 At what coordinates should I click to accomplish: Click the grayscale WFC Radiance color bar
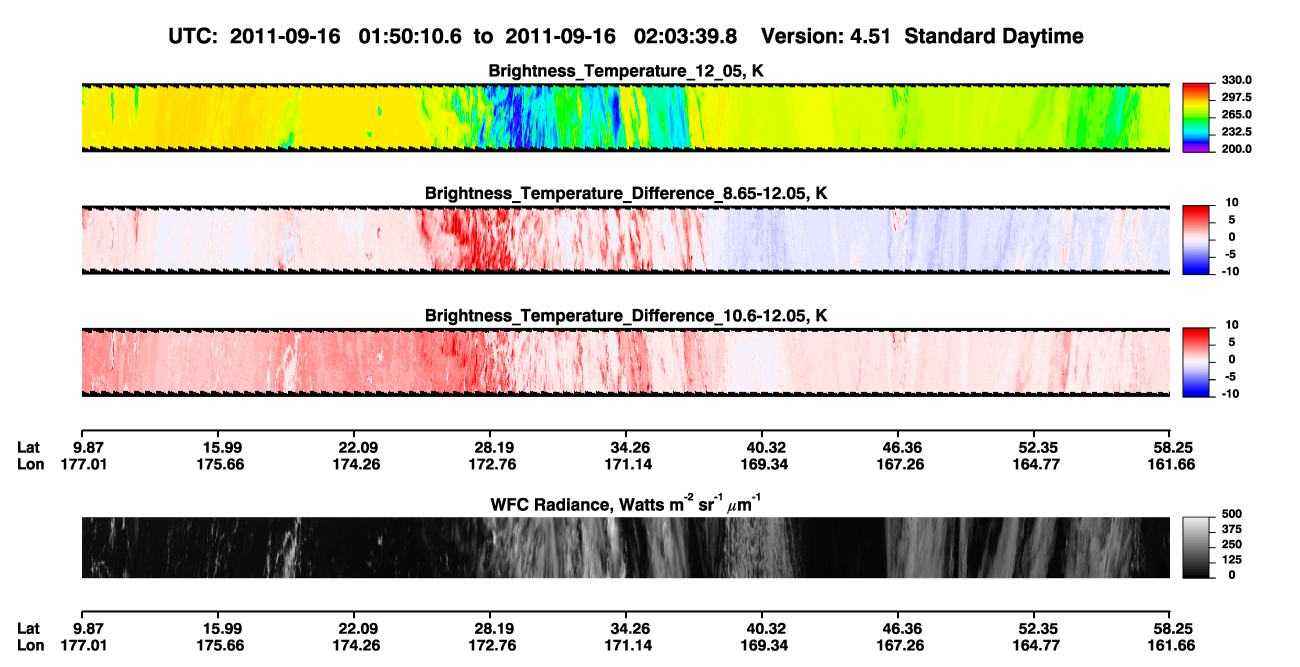(x=1197, y=547)
